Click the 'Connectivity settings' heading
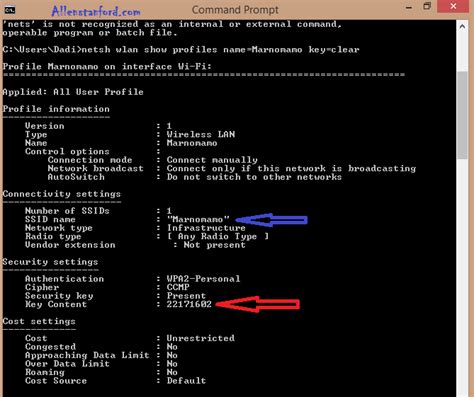This screenshot has width=474, height=397. point(62,194)
